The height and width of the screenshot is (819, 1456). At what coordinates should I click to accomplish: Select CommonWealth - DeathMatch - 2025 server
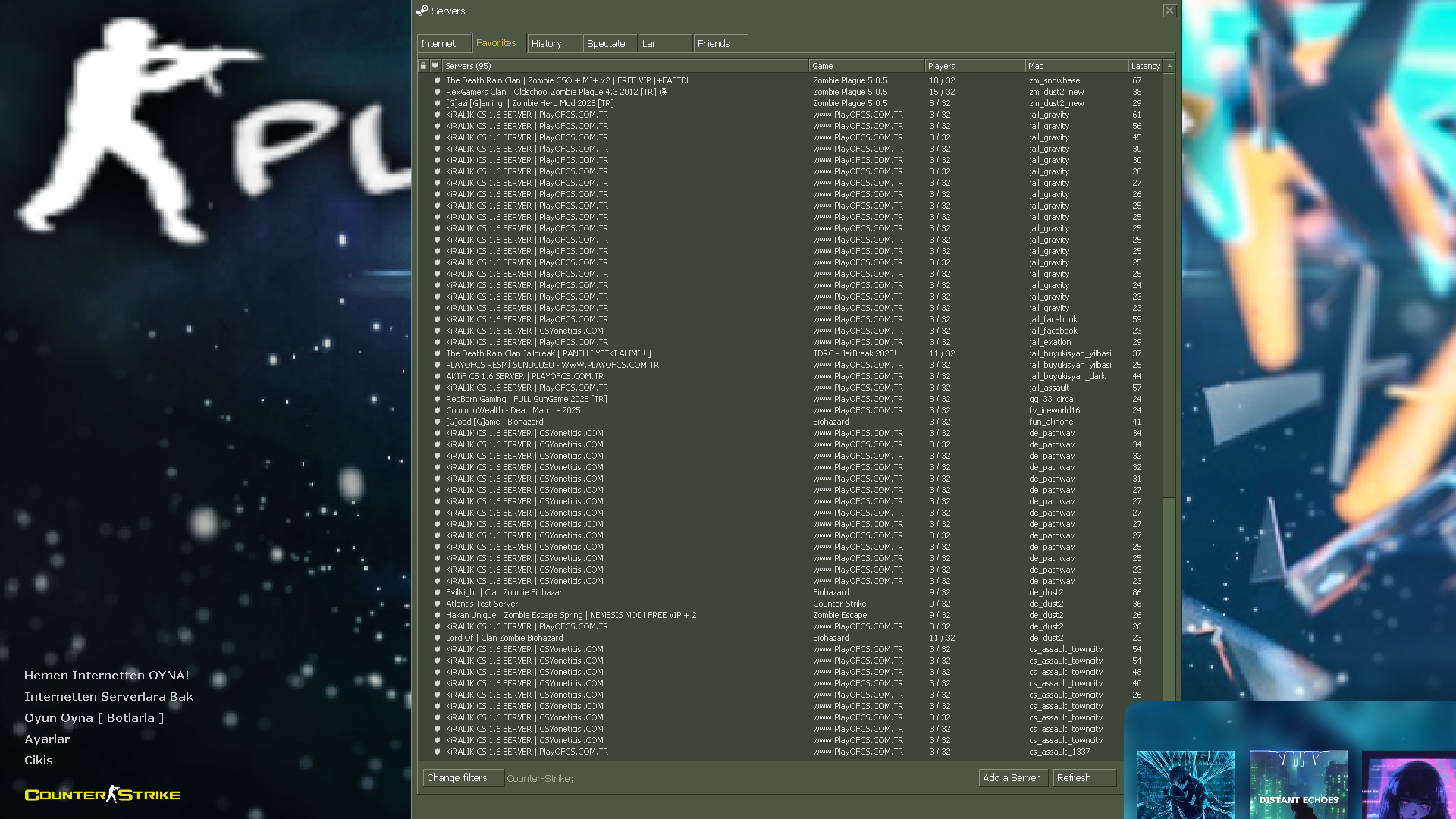click(789, 410)
